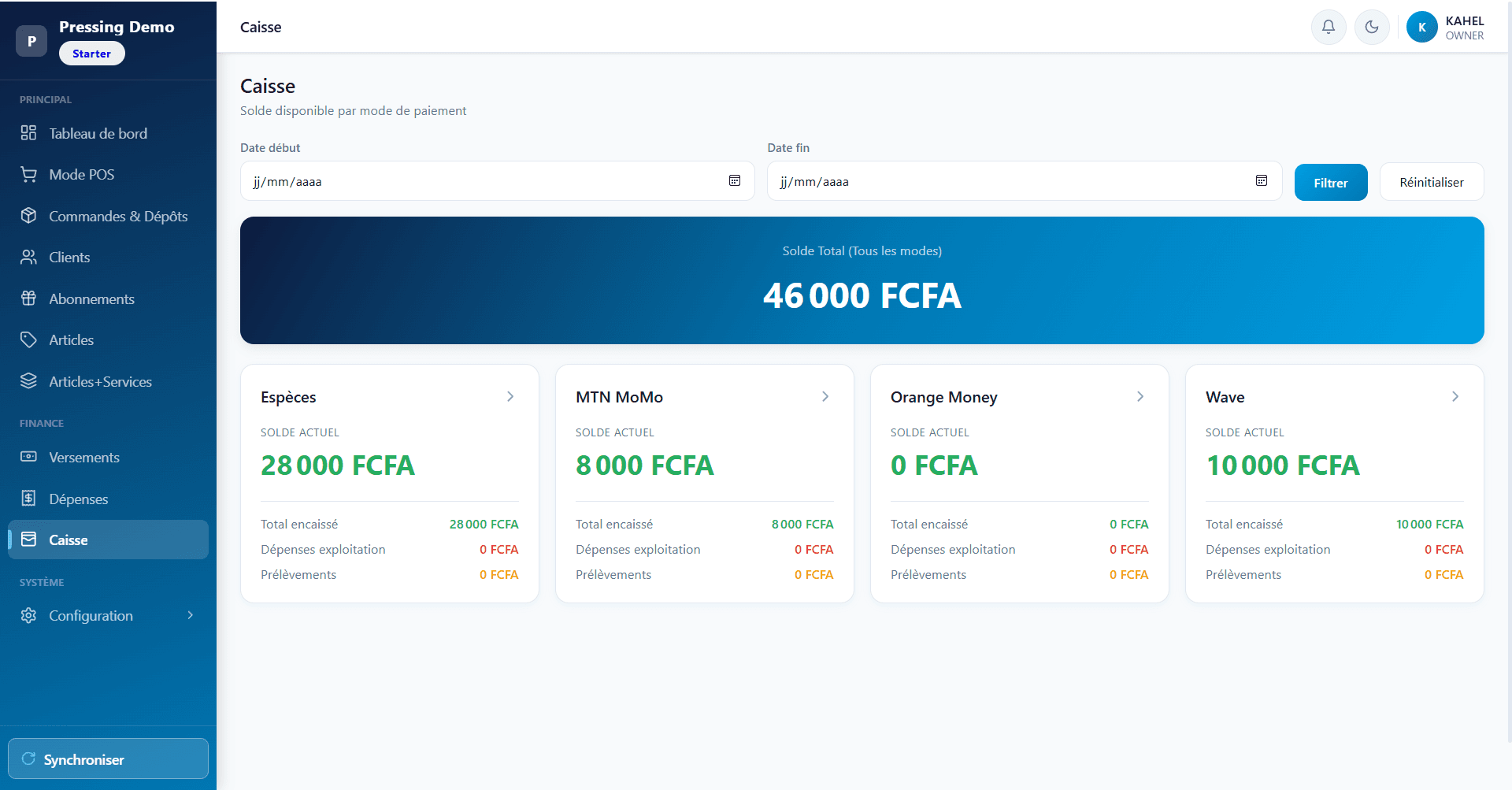Click the Réinitialiser button

[x=1432, y=183]
